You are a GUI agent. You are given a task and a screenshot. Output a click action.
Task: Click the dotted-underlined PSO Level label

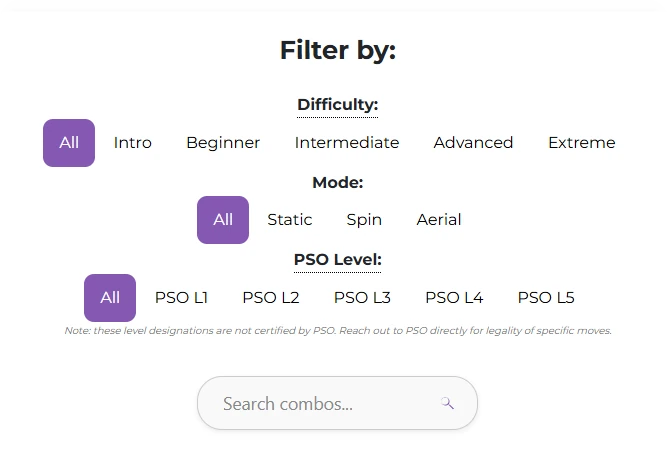pos(337,260)
